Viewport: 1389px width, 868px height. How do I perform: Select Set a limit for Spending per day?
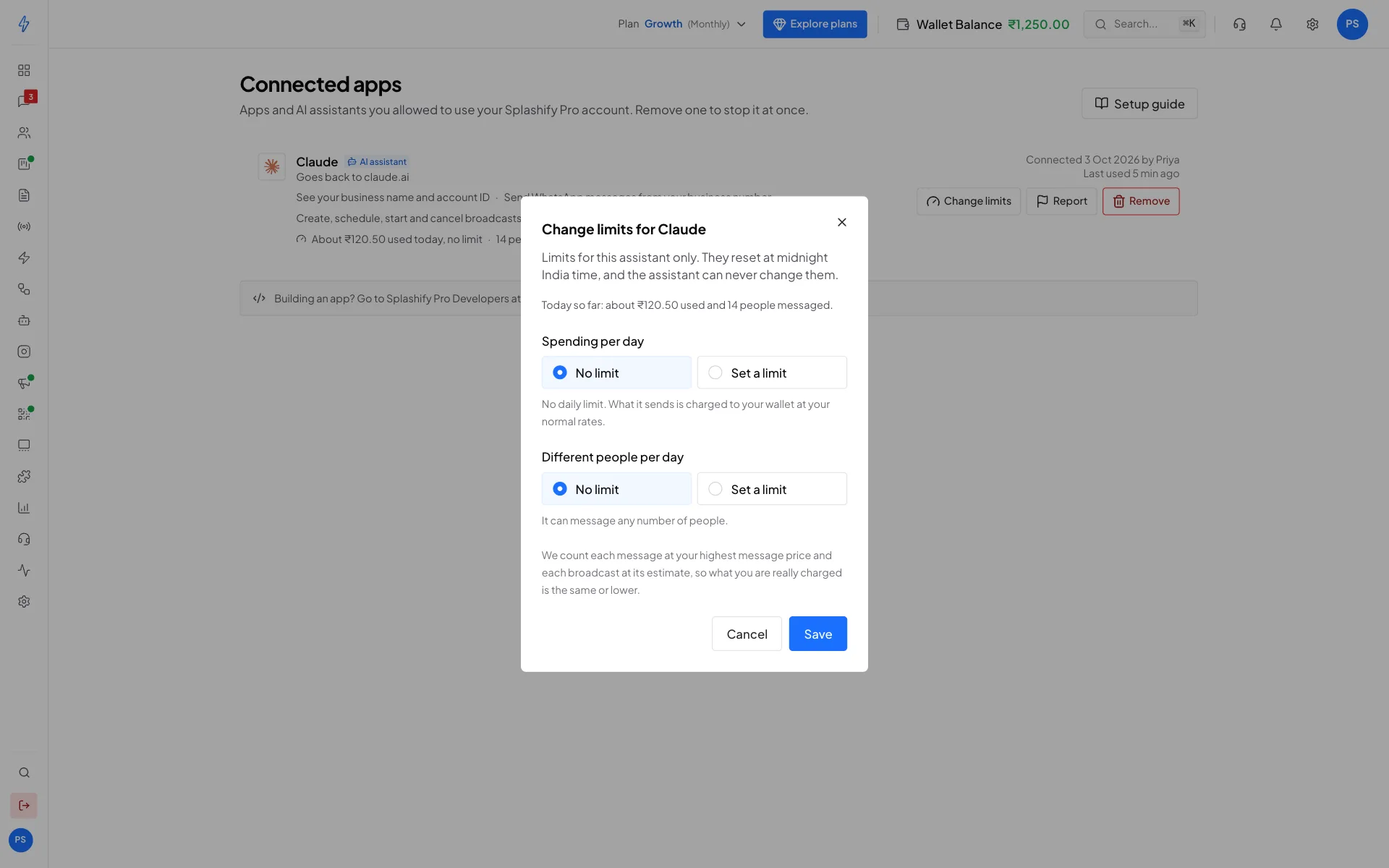point(772,373)
